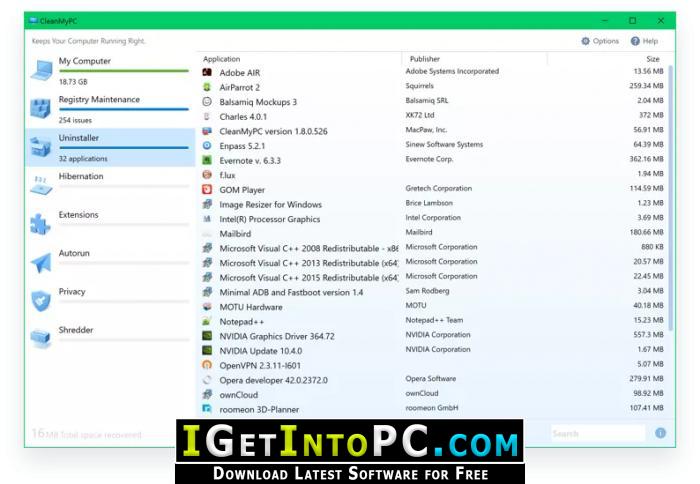The height and width of the screenshot is (484, 700).
Task: Click the Sinew Software Systems publisher cell
Action: pyautogui.click(x=444, y=144)
